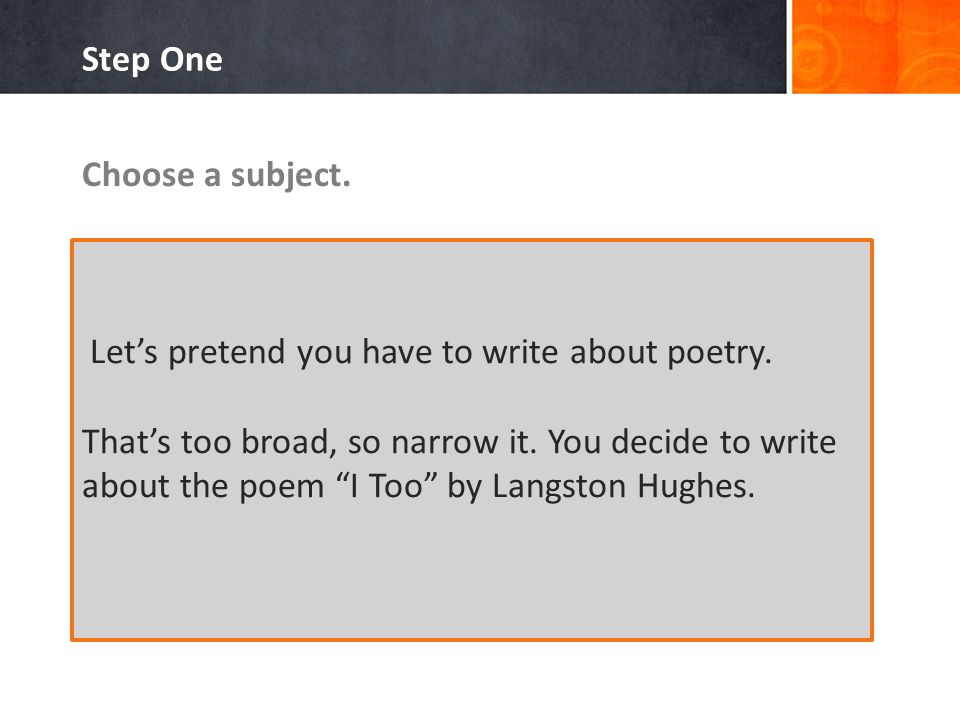
Task: Select the "Choose a subject." heading
Action: (216, 175)
